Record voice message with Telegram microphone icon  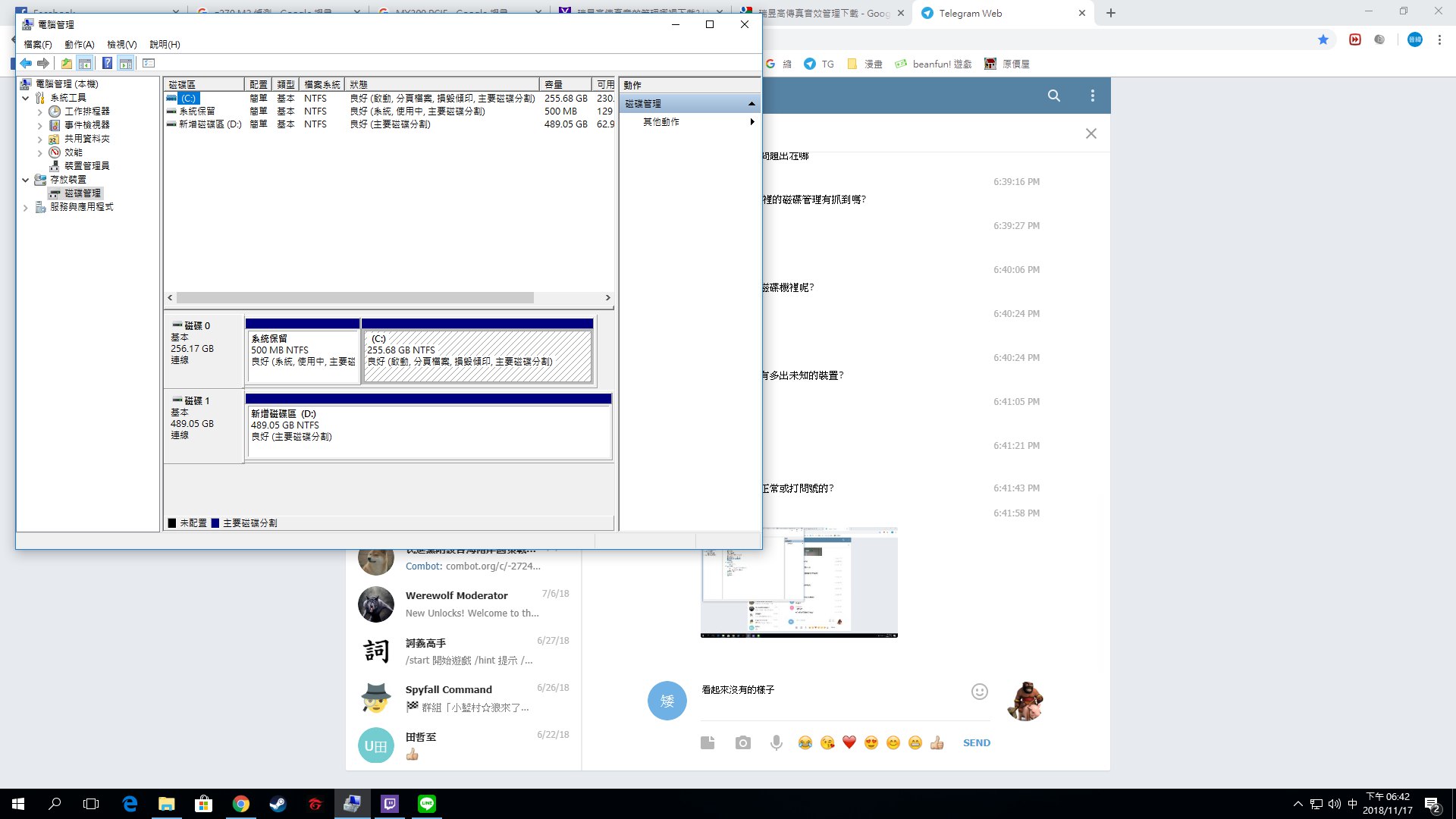[777, 743]
